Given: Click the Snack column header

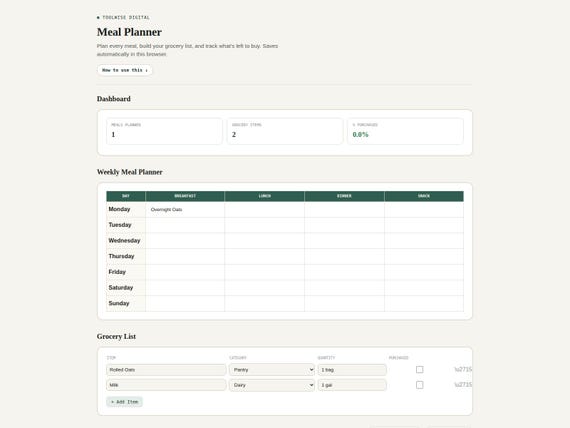Looking at the screenshot, I should click(x=424, y=196).
